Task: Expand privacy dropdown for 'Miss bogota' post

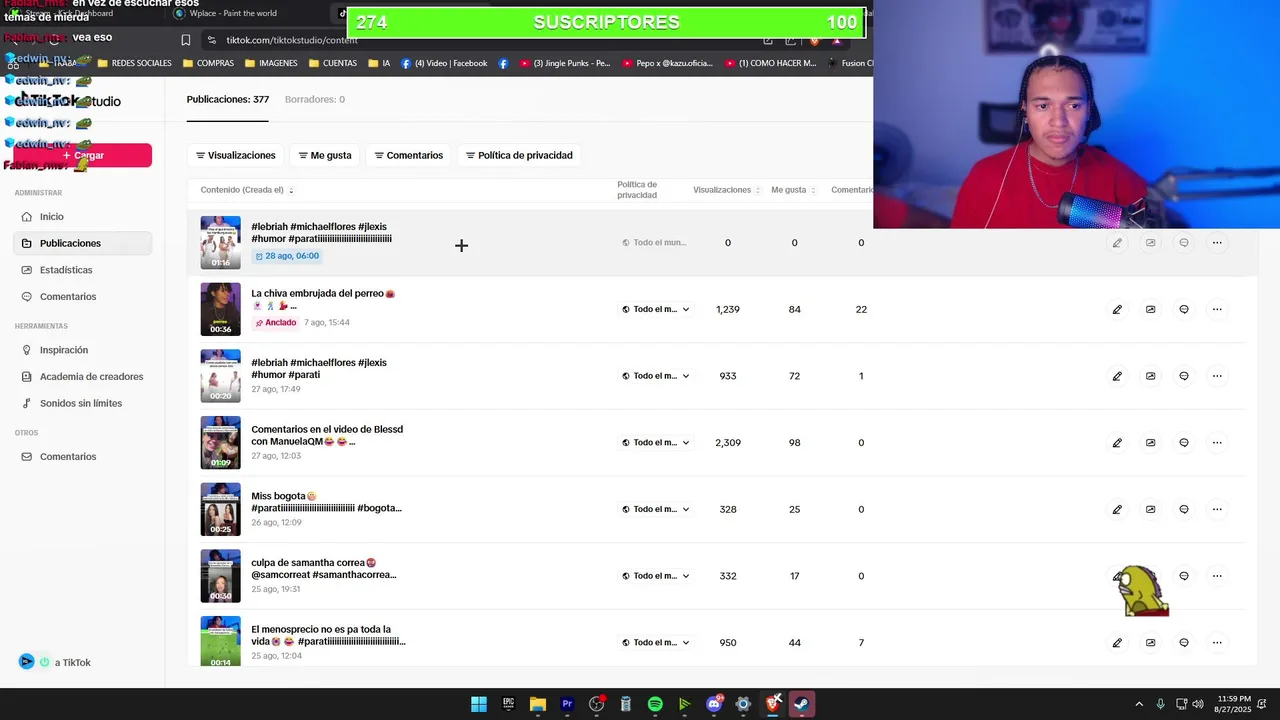Action: point(656,509)
